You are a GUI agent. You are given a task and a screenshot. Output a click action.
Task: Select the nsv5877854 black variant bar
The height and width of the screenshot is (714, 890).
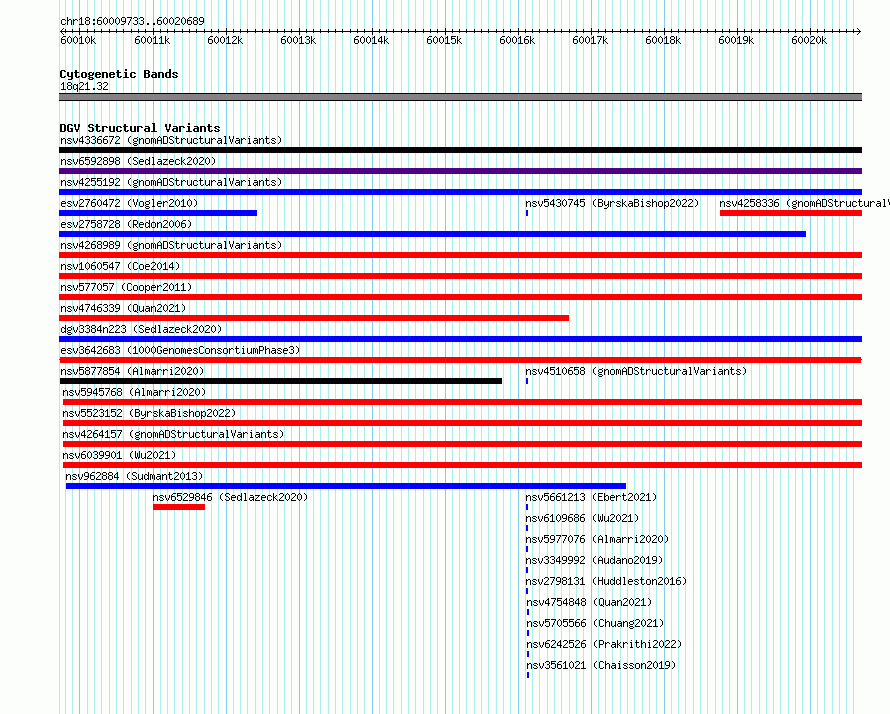click(280, 381)
